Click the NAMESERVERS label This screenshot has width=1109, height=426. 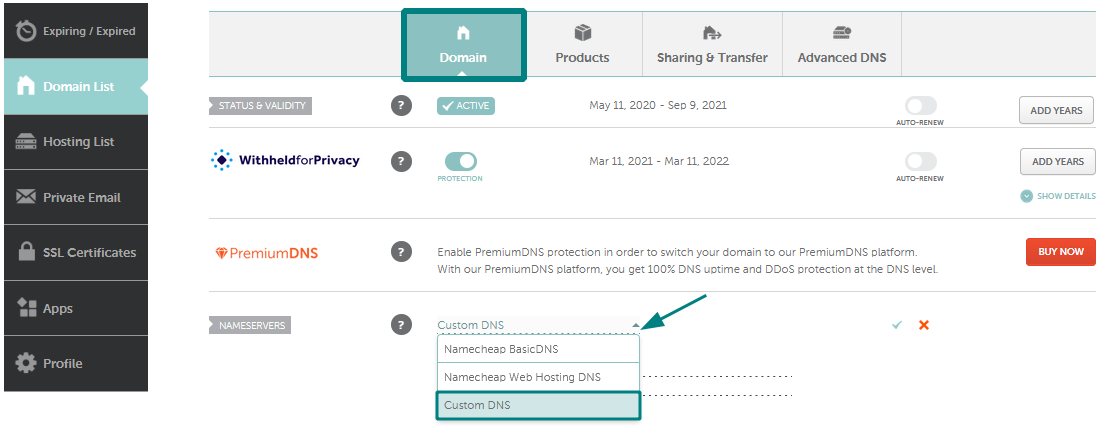pos(251,326)
